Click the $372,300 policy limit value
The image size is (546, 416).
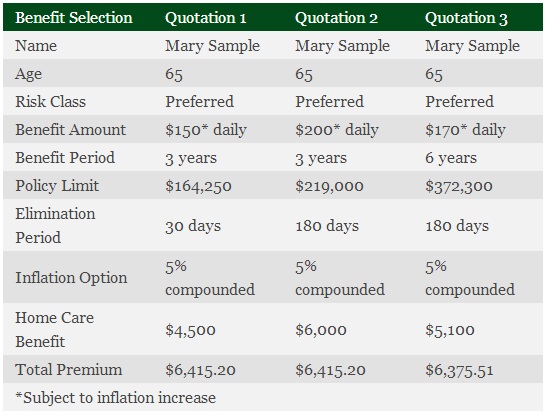click(x=459, y=186)
